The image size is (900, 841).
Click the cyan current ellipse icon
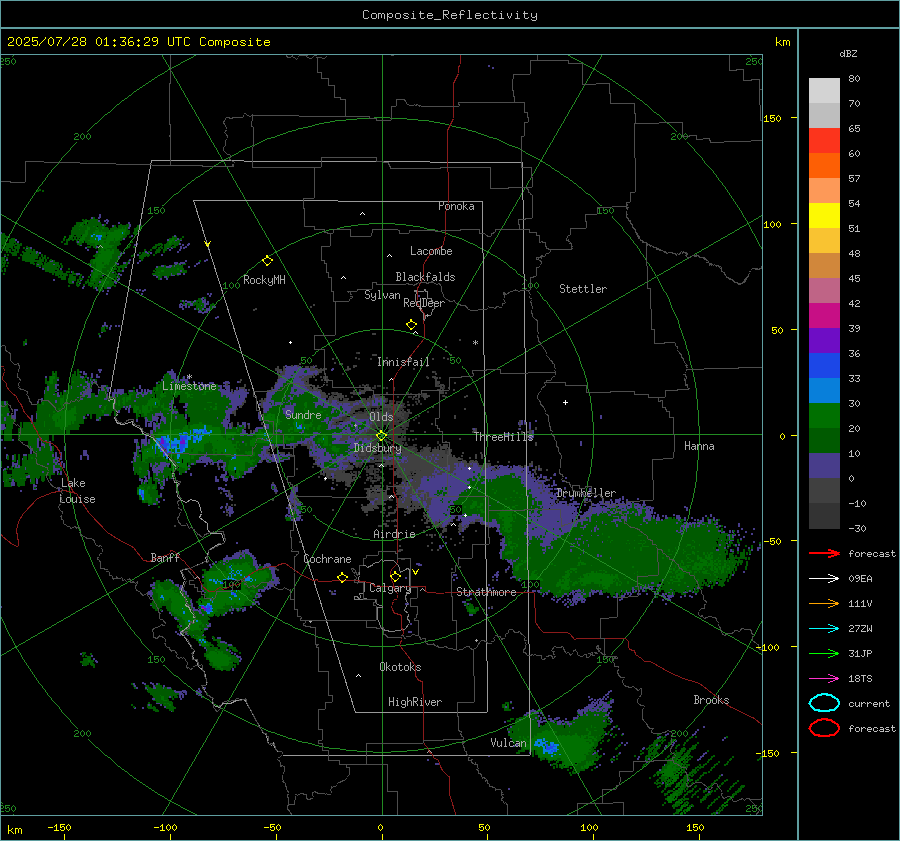click(824, 703)
